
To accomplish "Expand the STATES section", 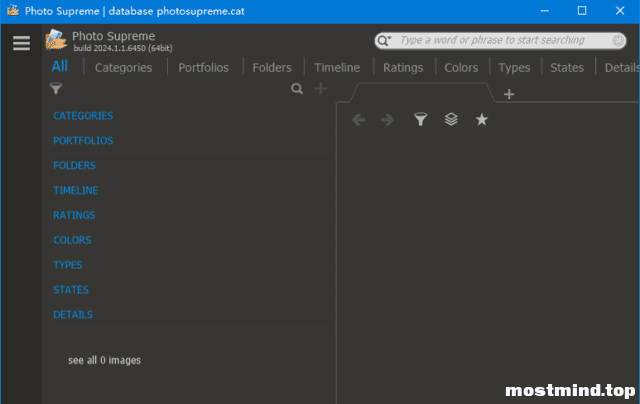I will 71,290.
